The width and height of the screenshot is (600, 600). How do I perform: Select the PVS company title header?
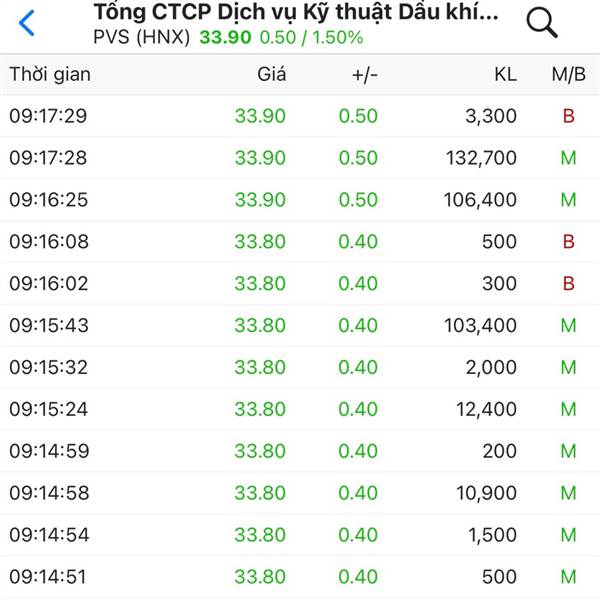(296, 12)
